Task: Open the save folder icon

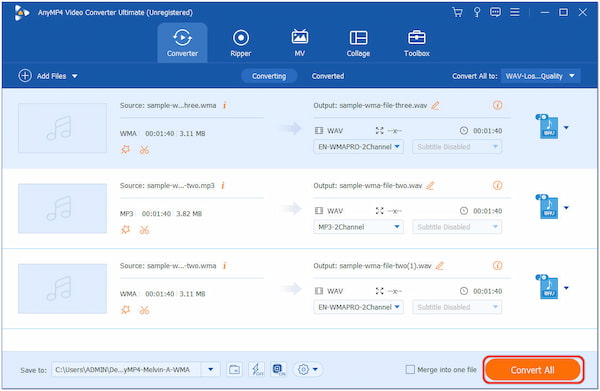Action: pyautogui.click(x=234, y=370)
